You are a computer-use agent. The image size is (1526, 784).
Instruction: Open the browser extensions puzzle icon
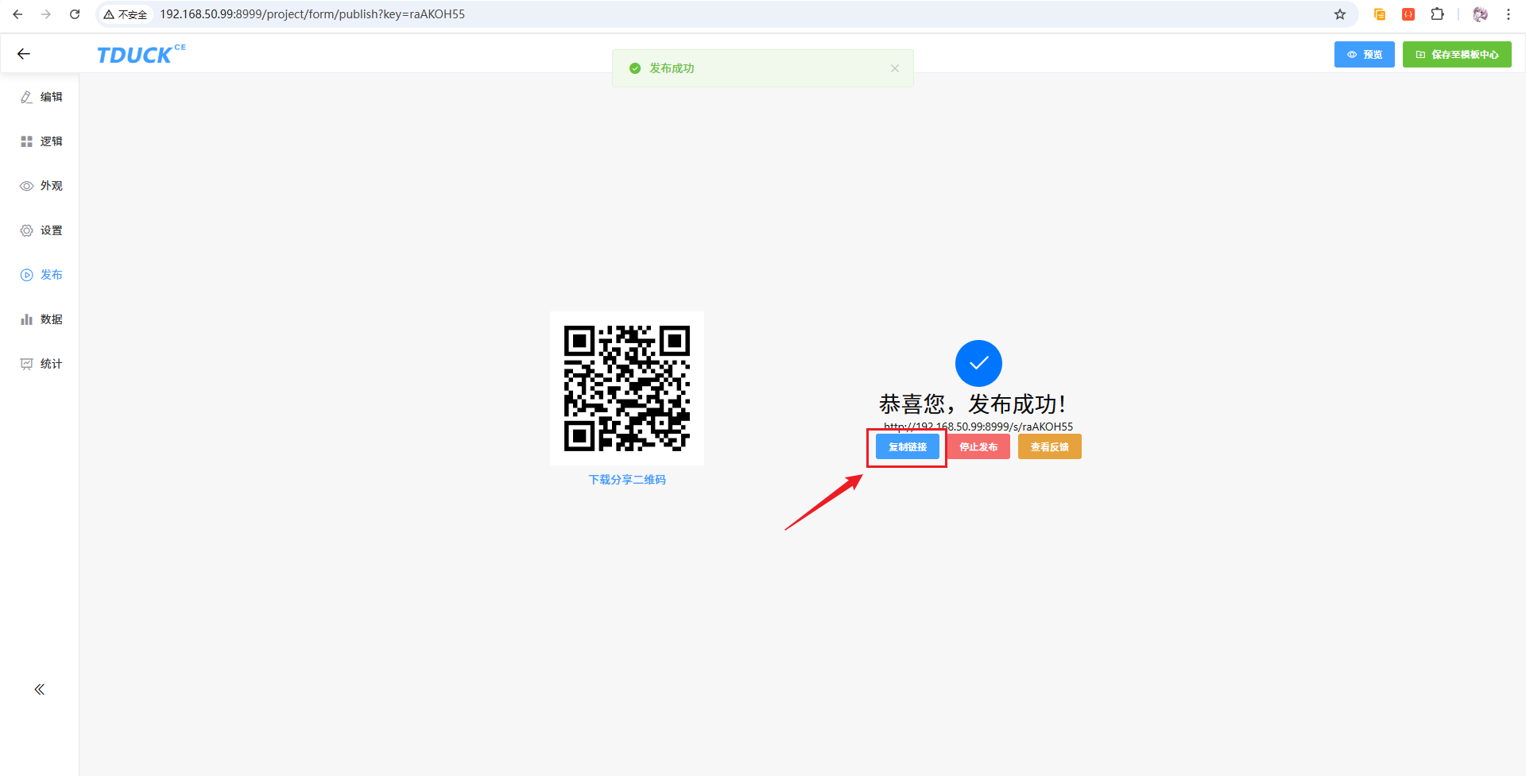[x=1437, y=14]
